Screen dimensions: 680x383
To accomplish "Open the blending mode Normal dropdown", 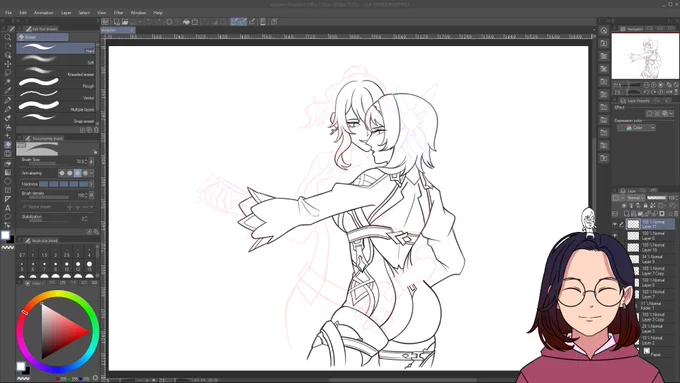I will 635,198.
